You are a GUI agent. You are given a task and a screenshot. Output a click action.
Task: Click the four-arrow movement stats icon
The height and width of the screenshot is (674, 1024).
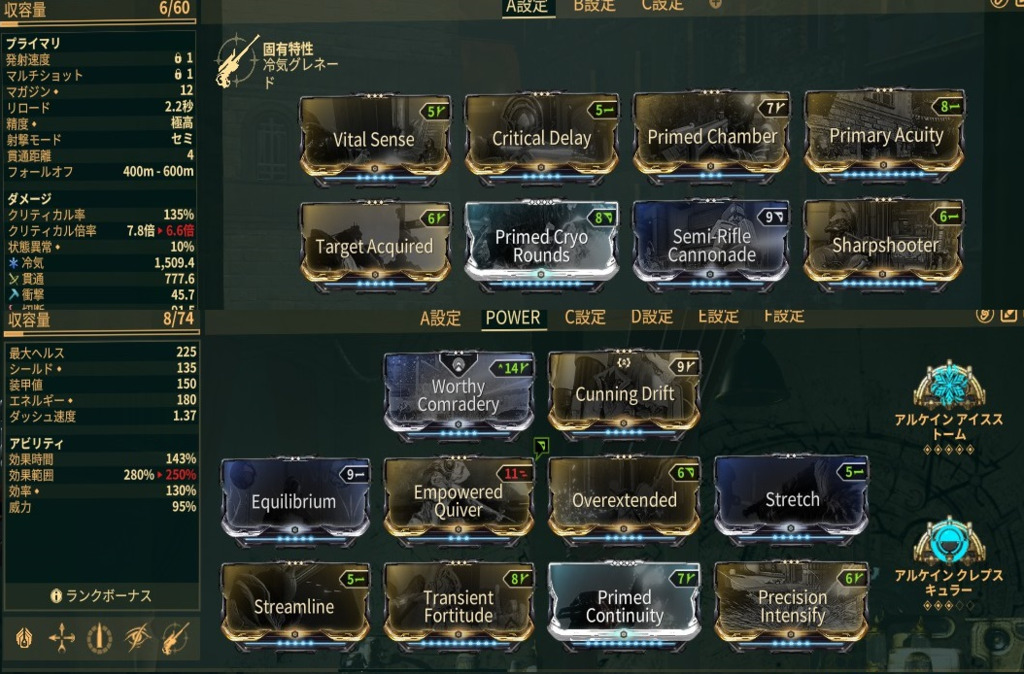61,638
